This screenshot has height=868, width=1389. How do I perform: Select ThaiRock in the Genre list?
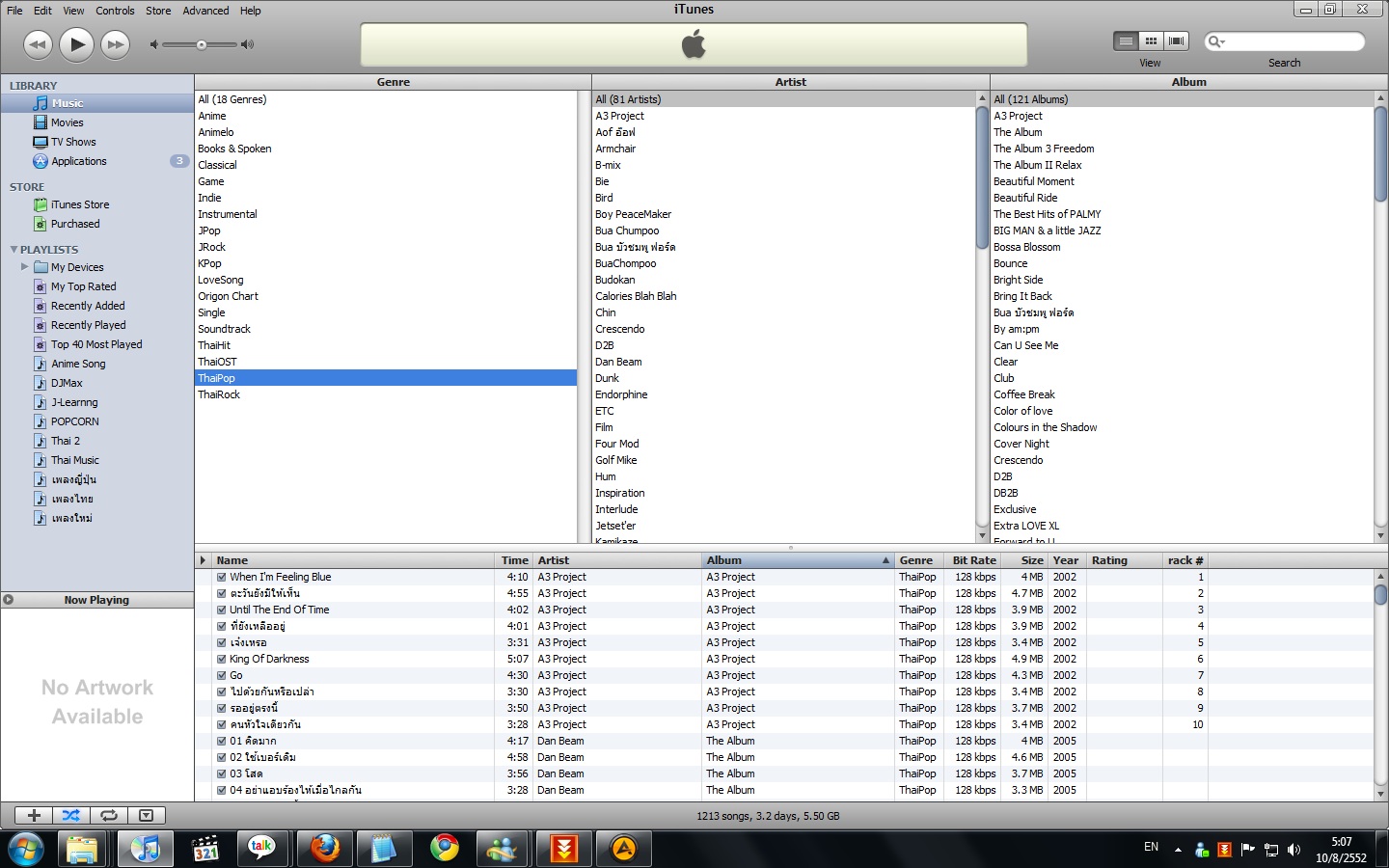click(x=386, y=394)
